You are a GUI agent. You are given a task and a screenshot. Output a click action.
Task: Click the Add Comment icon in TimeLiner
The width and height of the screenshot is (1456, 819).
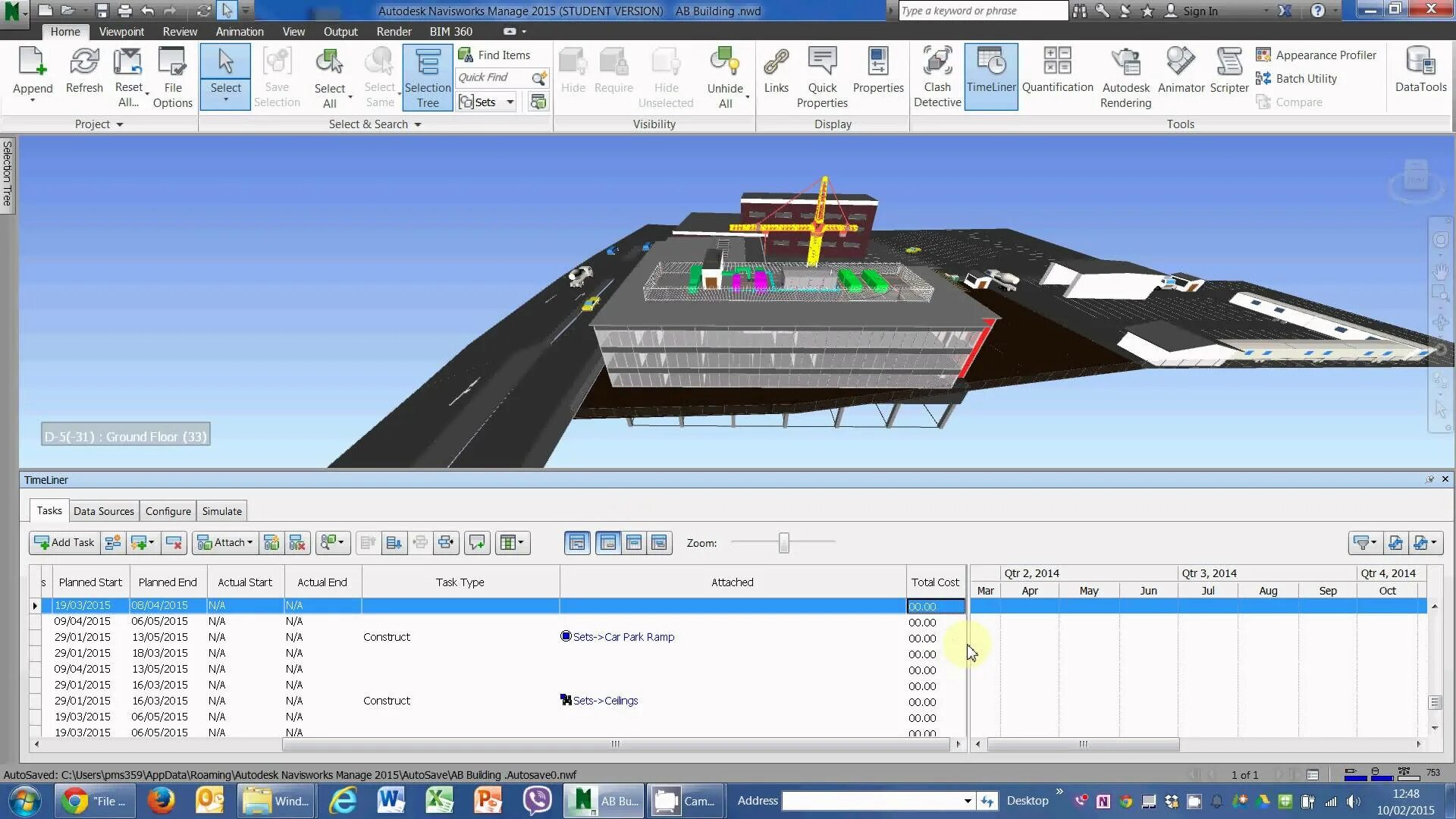(x=477, y=542)
